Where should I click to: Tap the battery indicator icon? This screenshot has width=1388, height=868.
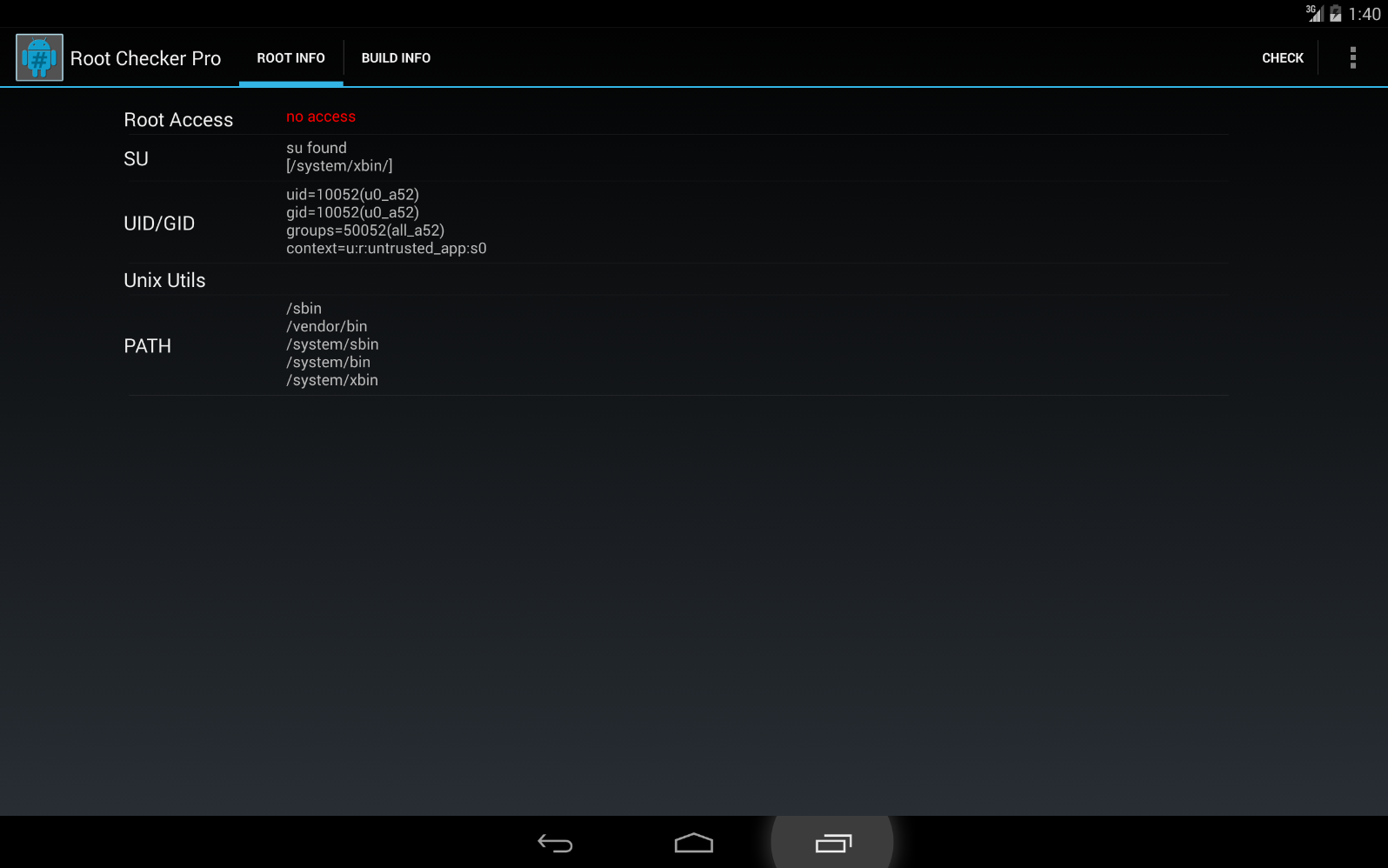[1335, 14]
